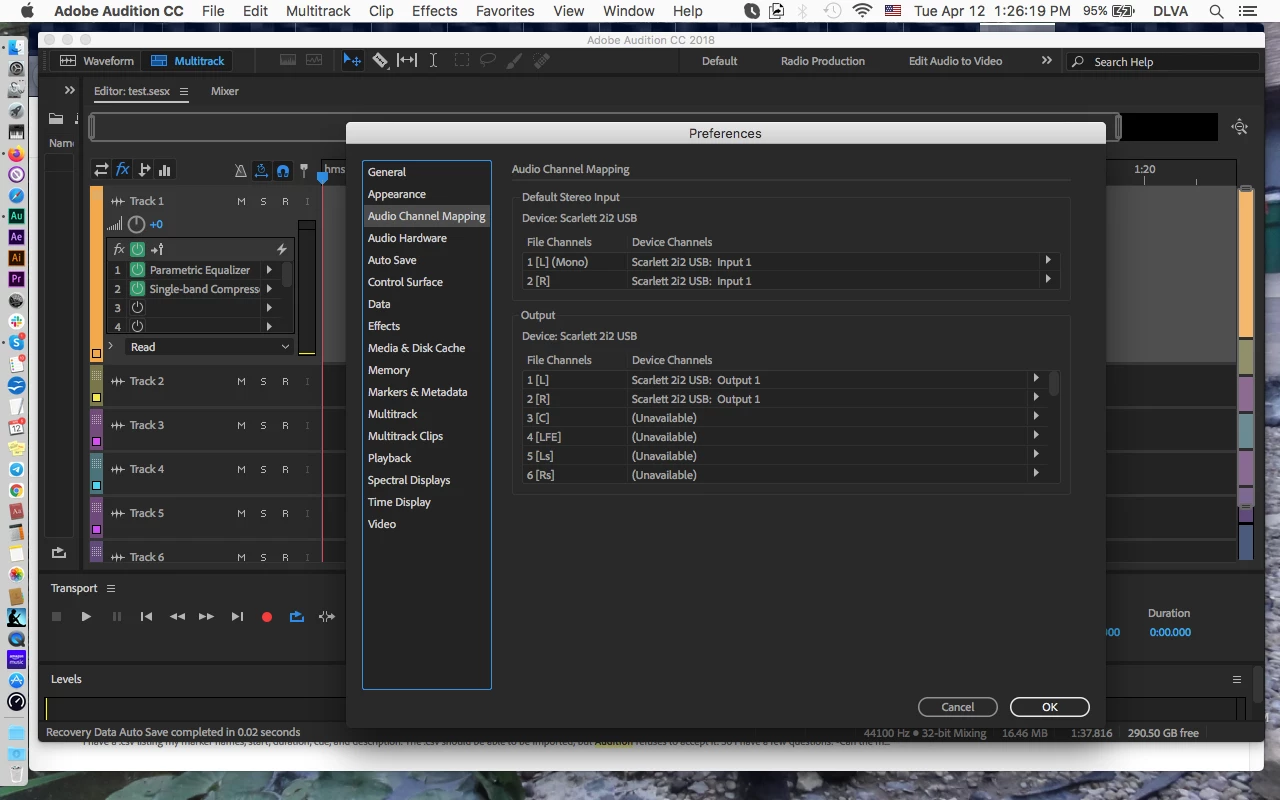
Task: Open Single-band Compressor slot arrow menu
Action: tap(268, 289)
